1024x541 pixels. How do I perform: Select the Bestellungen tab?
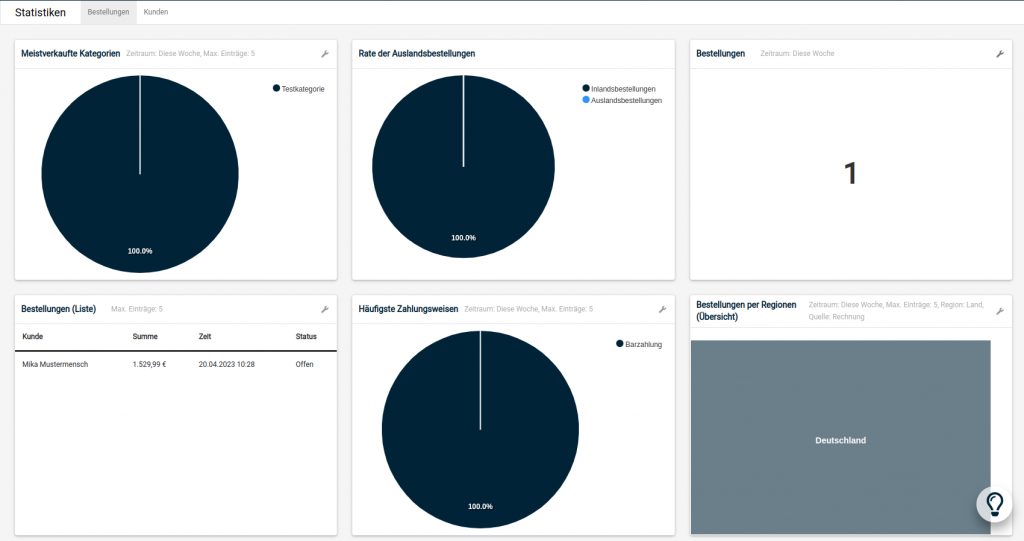108,12
